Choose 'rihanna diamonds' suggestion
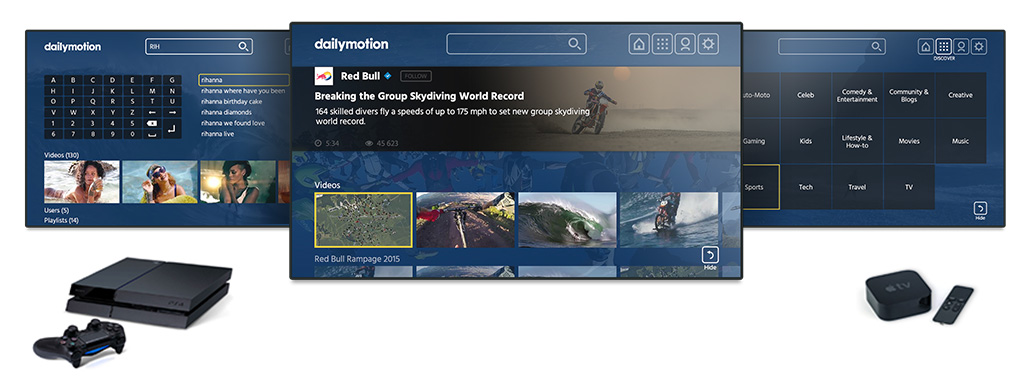The image size is (1030, 380). (227, 112)
